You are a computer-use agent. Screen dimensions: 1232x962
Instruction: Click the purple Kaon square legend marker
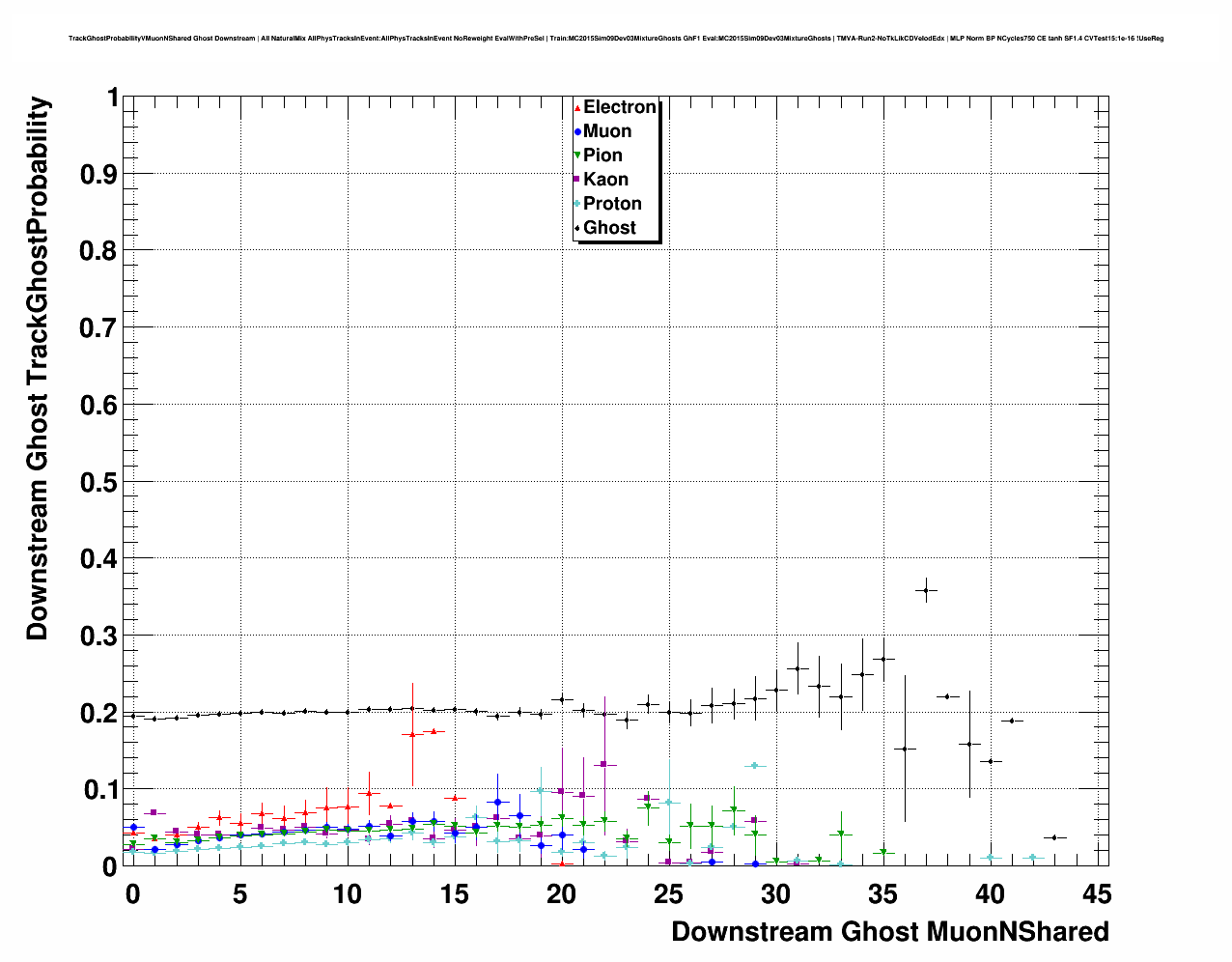[x=577, y=180]
